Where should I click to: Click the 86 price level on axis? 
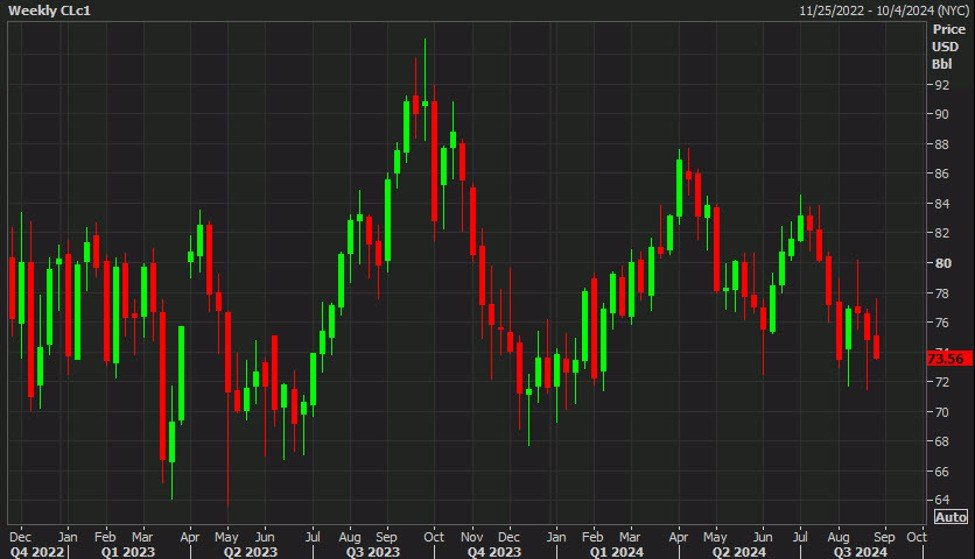942,174
